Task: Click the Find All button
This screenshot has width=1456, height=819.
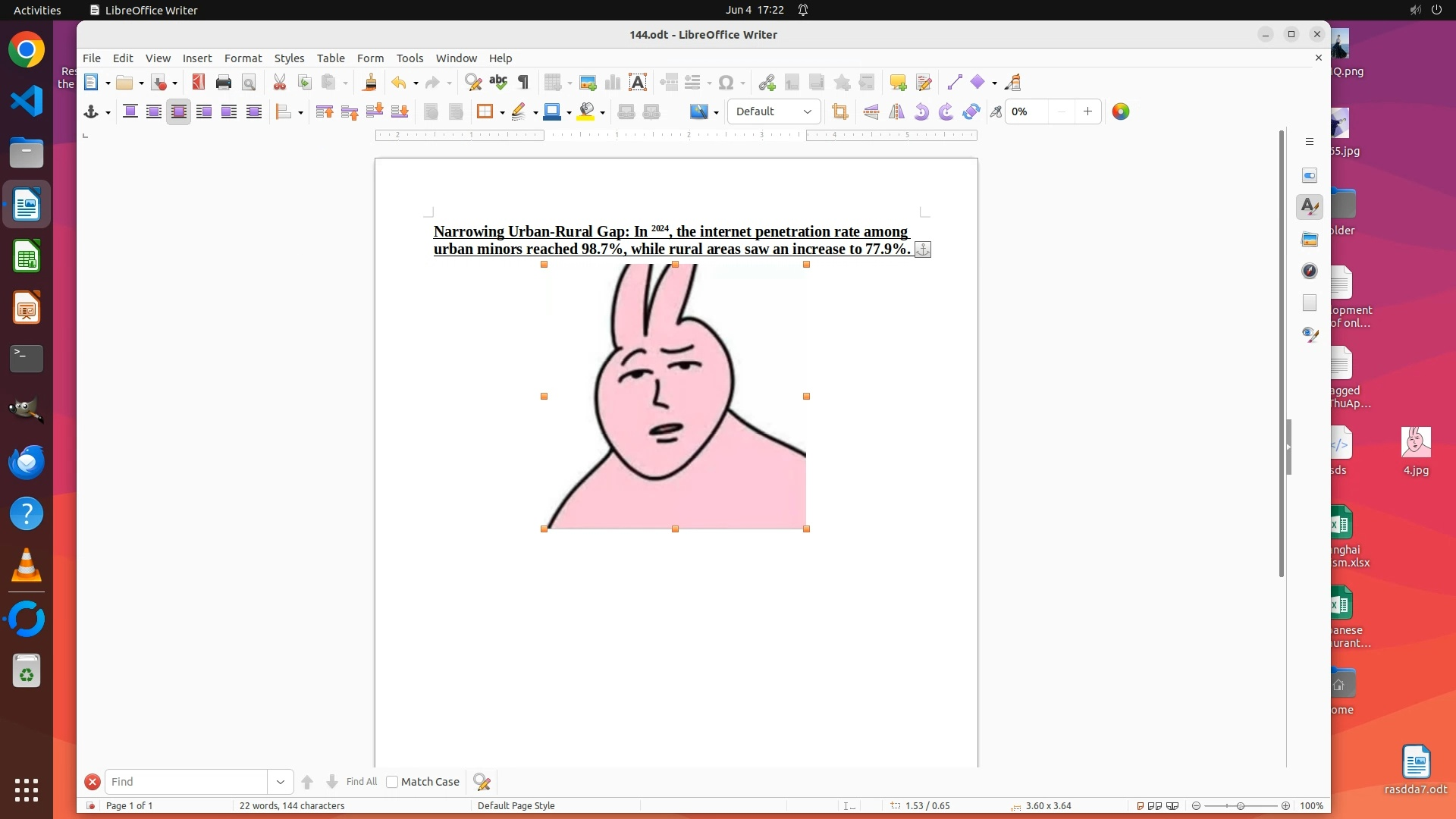Action: pyautogui.click(x=361, y=782)
